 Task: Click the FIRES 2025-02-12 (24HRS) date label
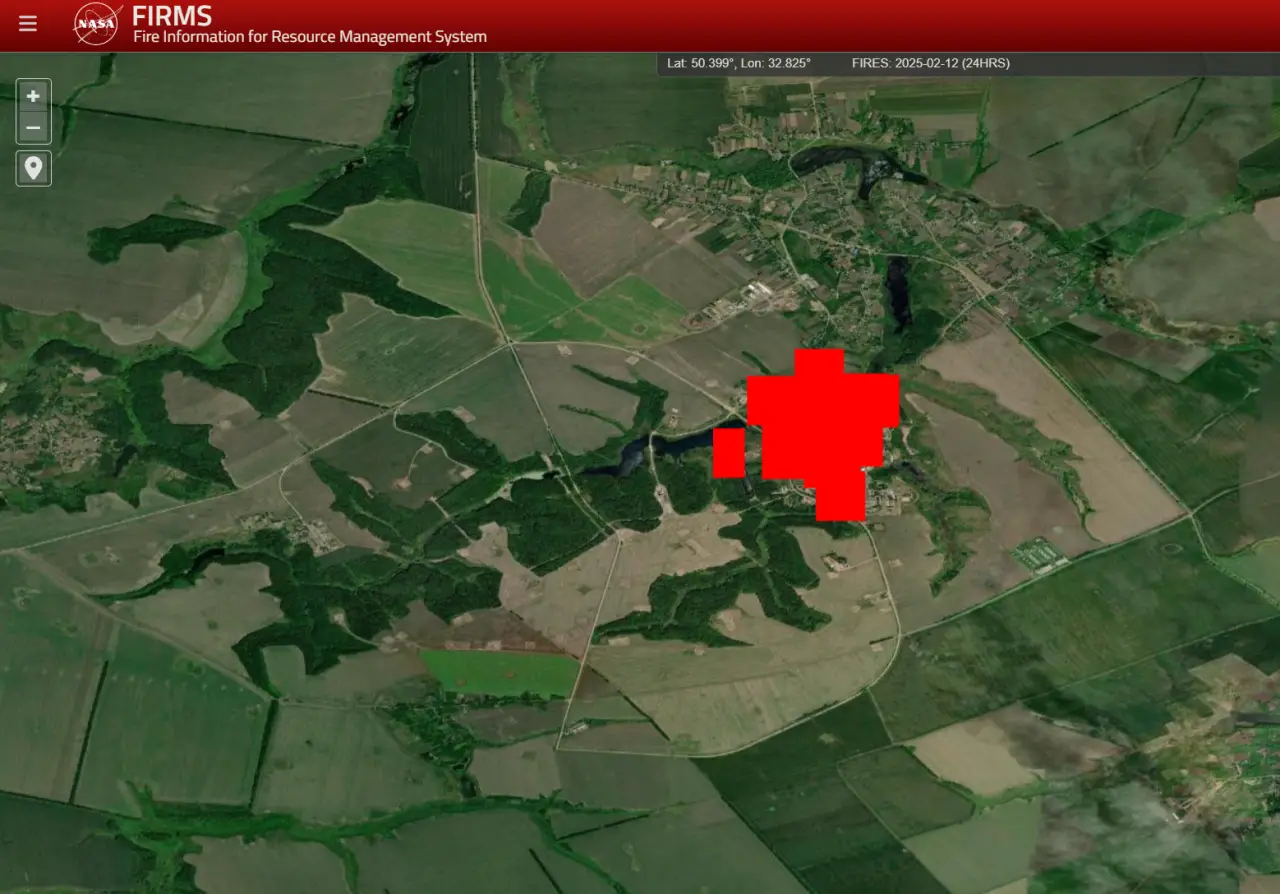click(x=930, y=63)
